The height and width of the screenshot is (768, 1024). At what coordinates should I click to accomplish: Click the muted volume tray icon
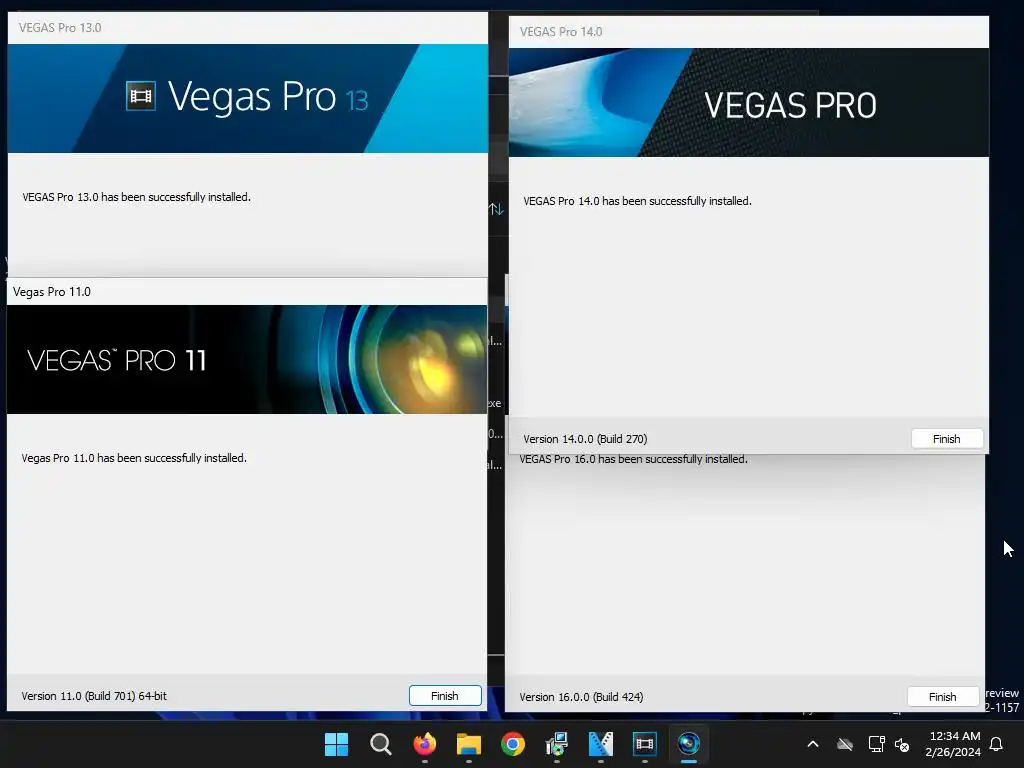(x=902, y=744)
